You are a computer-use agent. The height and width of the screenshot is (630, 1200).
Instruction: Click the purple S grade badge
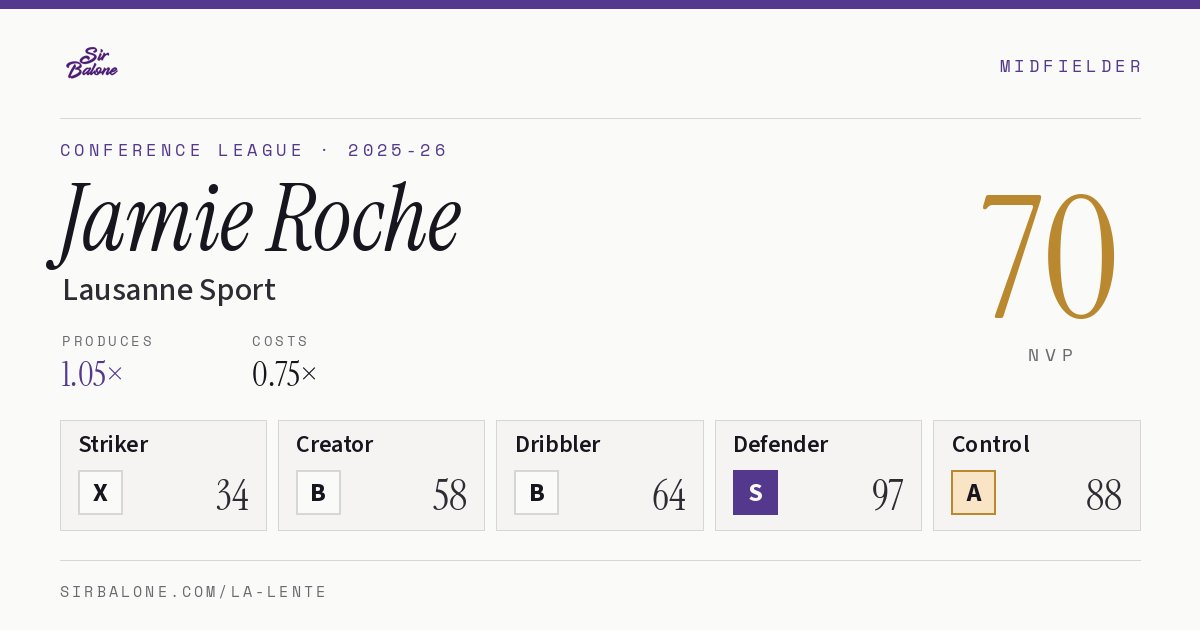[755, 493]
